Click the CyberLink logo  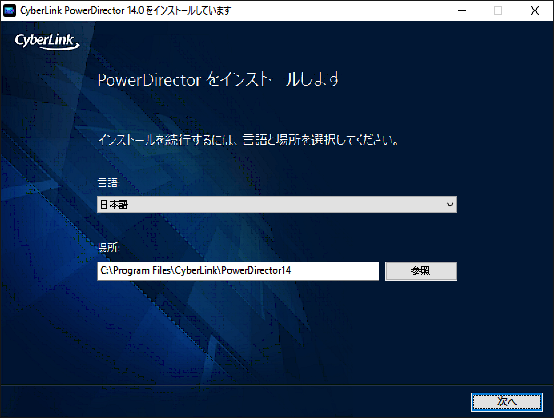[47, 41]
